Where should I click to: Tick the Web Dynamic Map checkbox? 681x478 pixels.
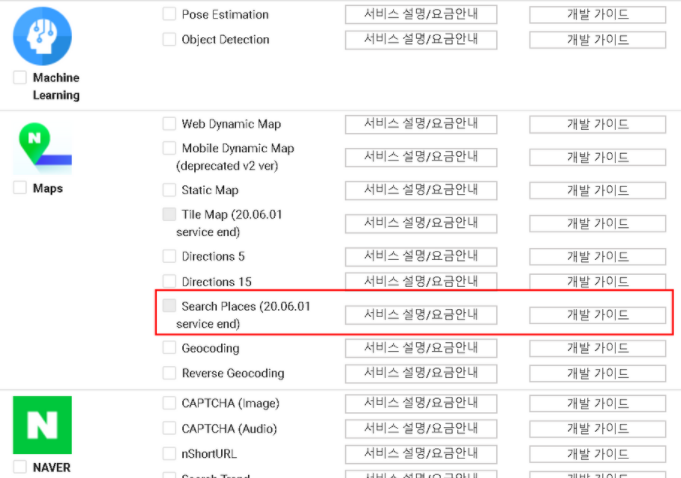pos(169,124)
